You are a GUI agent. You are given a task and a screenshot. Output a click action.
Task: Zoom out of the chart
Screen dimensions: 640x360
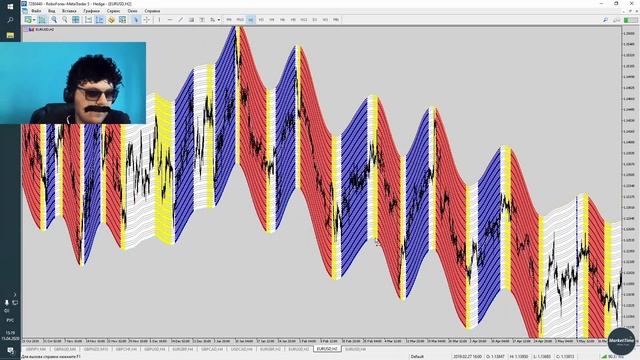click(64, 20)
